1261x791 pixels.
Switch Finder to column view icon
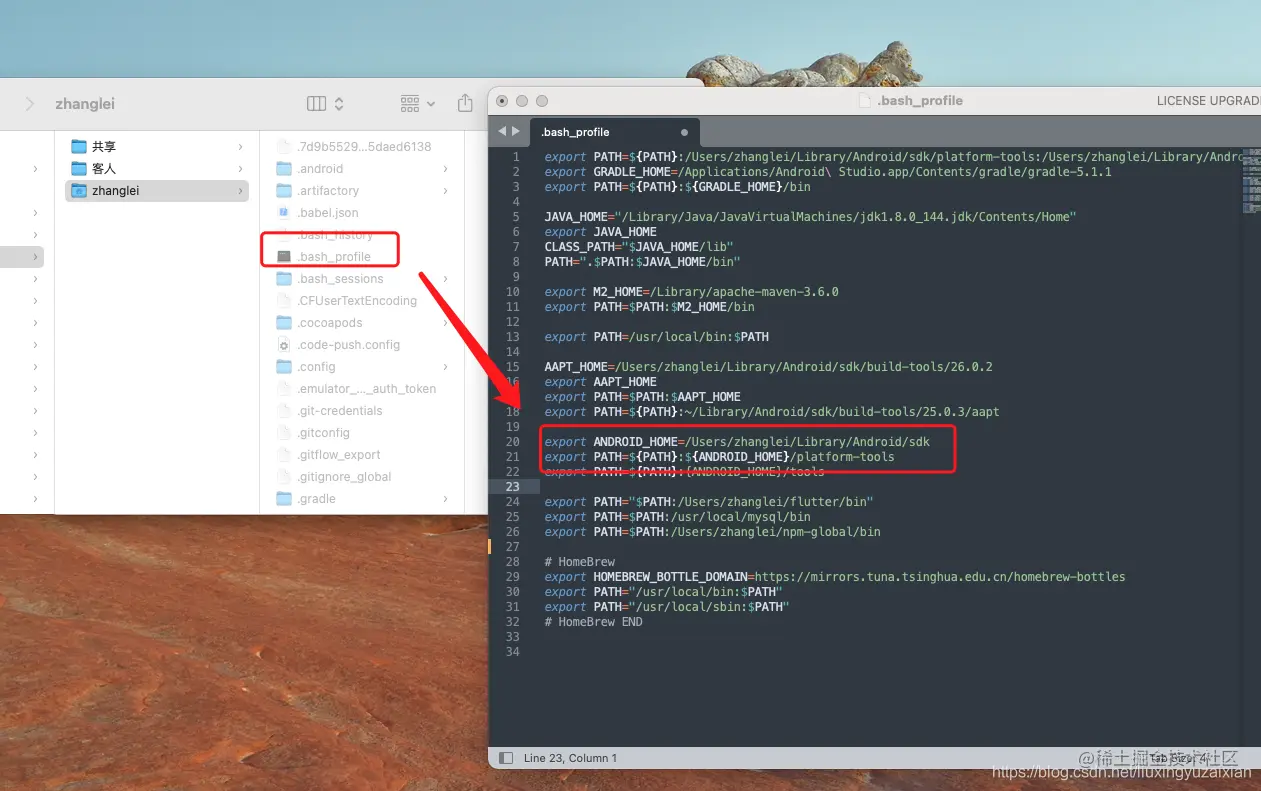coord(316,104)
